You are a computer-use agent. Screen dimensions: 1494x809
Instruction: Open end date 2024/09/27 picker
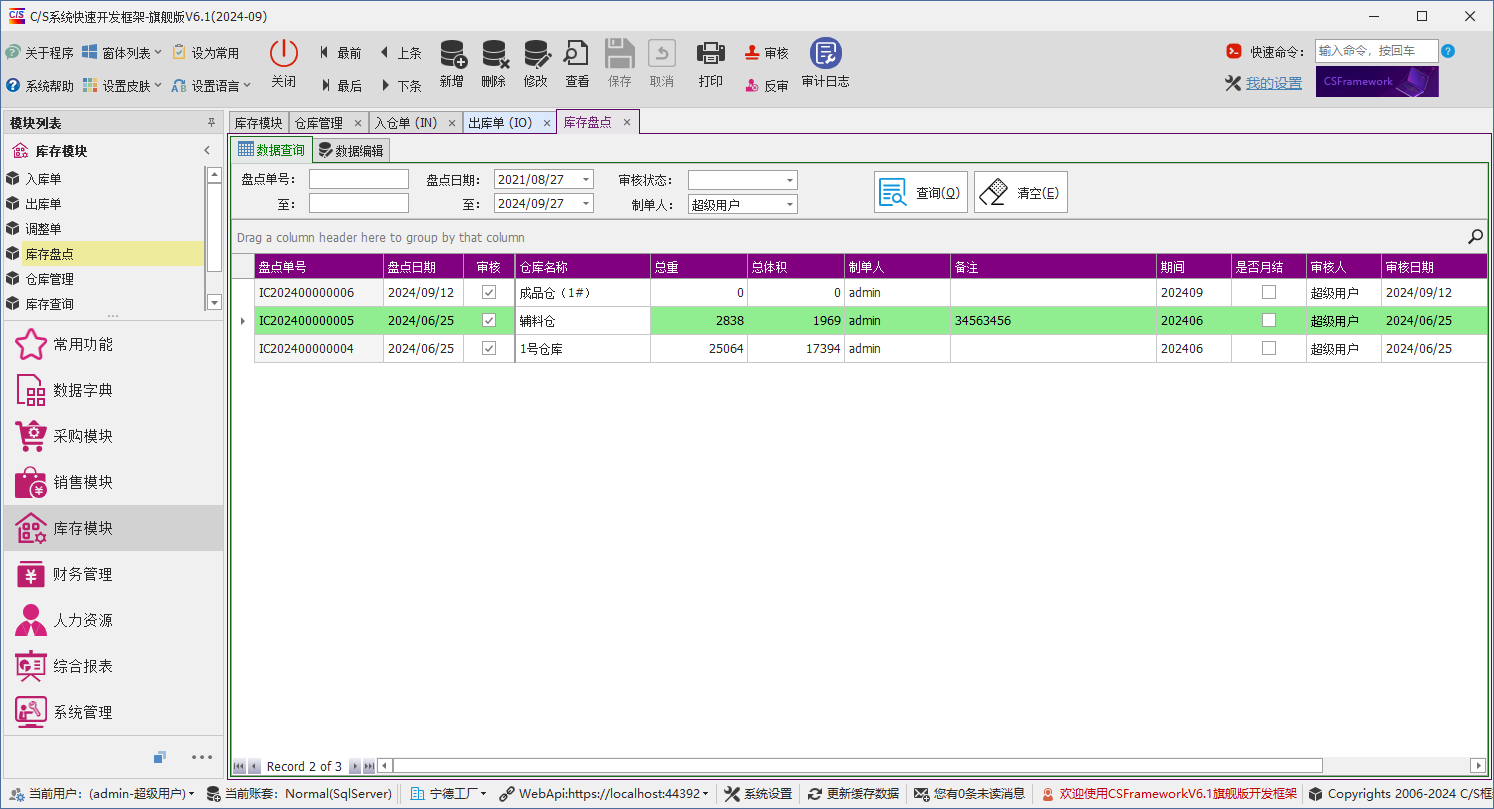tap(586, 204)
